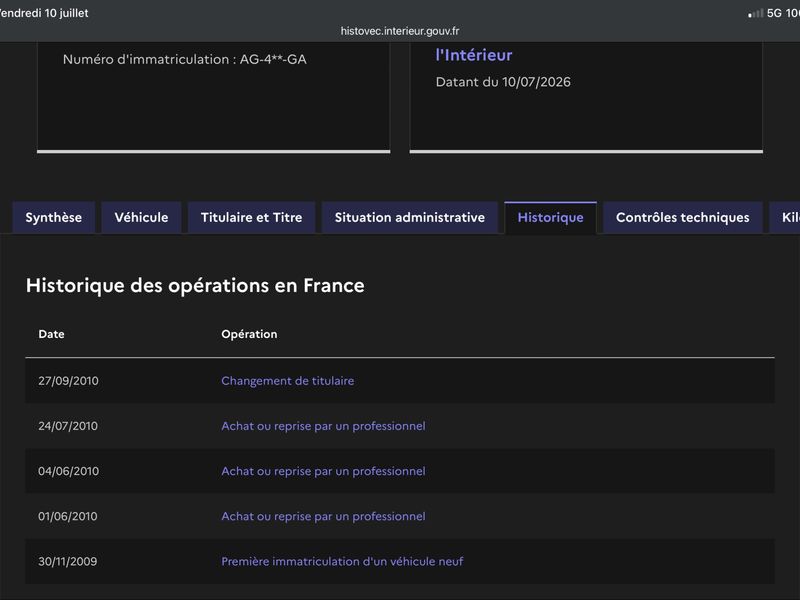This screenshot has width=800, height=600.
Task: Click the Numéro d'immatriculation AG-4**-GA text
Action: [185, 59]
